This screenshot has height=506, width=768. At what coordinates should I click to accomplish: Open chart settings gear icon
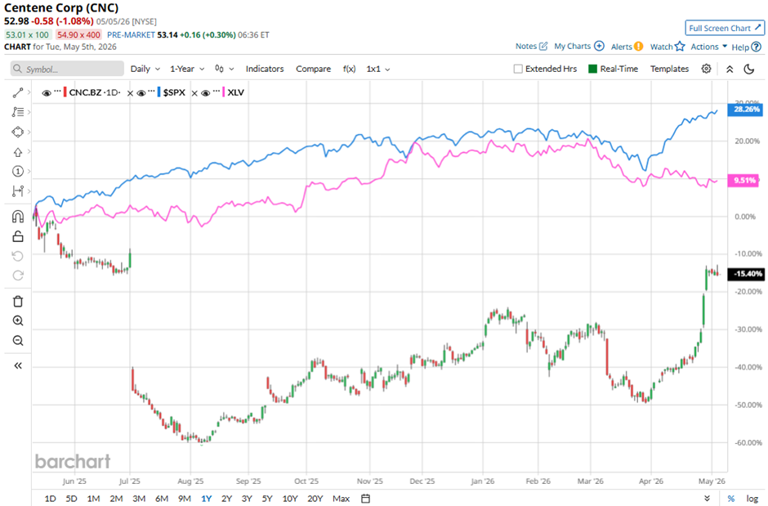706,69
